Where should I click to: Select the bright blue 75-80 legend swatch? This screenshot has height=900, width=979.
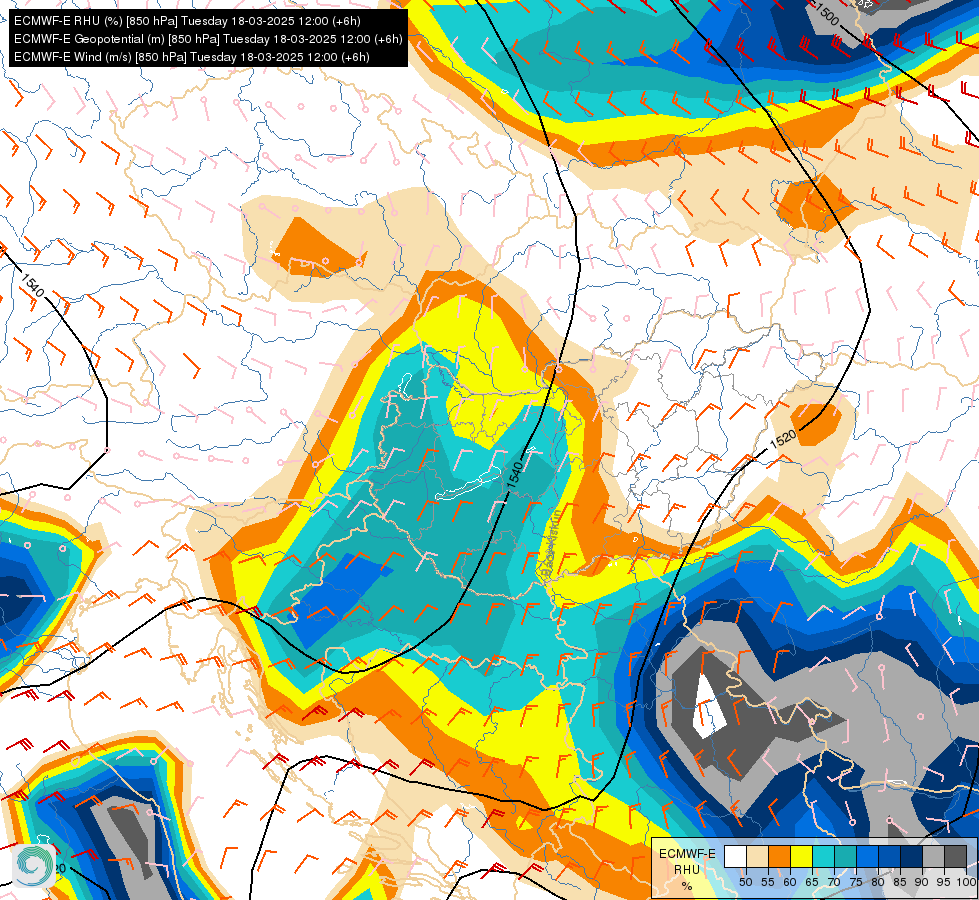(868, 856)
